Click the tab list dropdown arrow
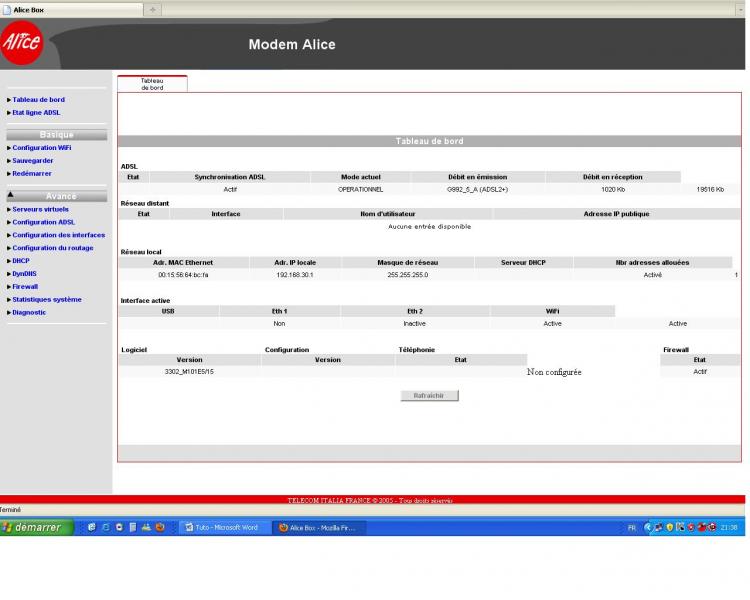750x600 pixels. click(x=740, y=10)
